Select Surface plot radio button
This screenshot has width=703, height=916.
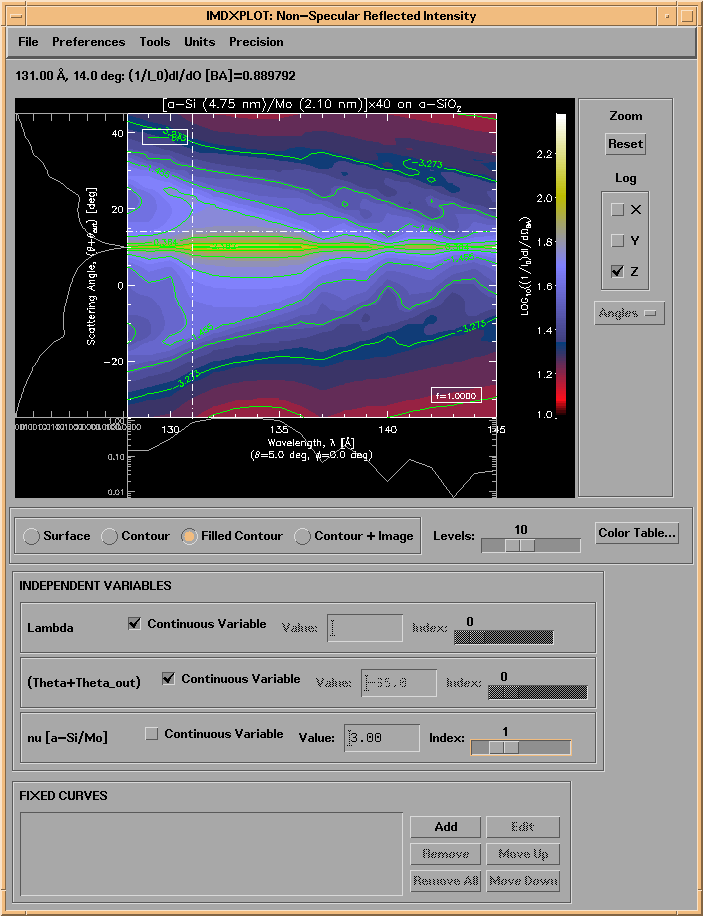click(x=31, y=536)
